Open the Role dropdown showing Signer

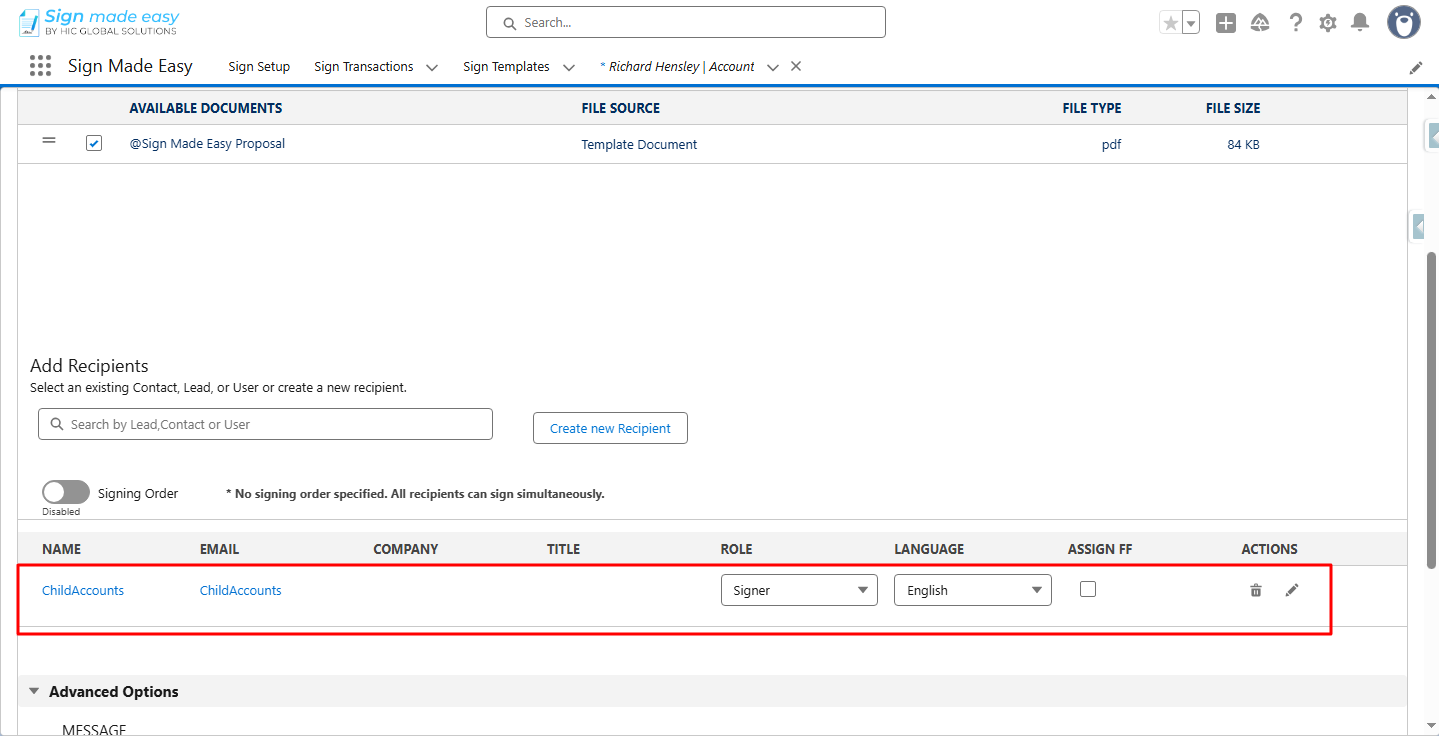pos(798,589)
